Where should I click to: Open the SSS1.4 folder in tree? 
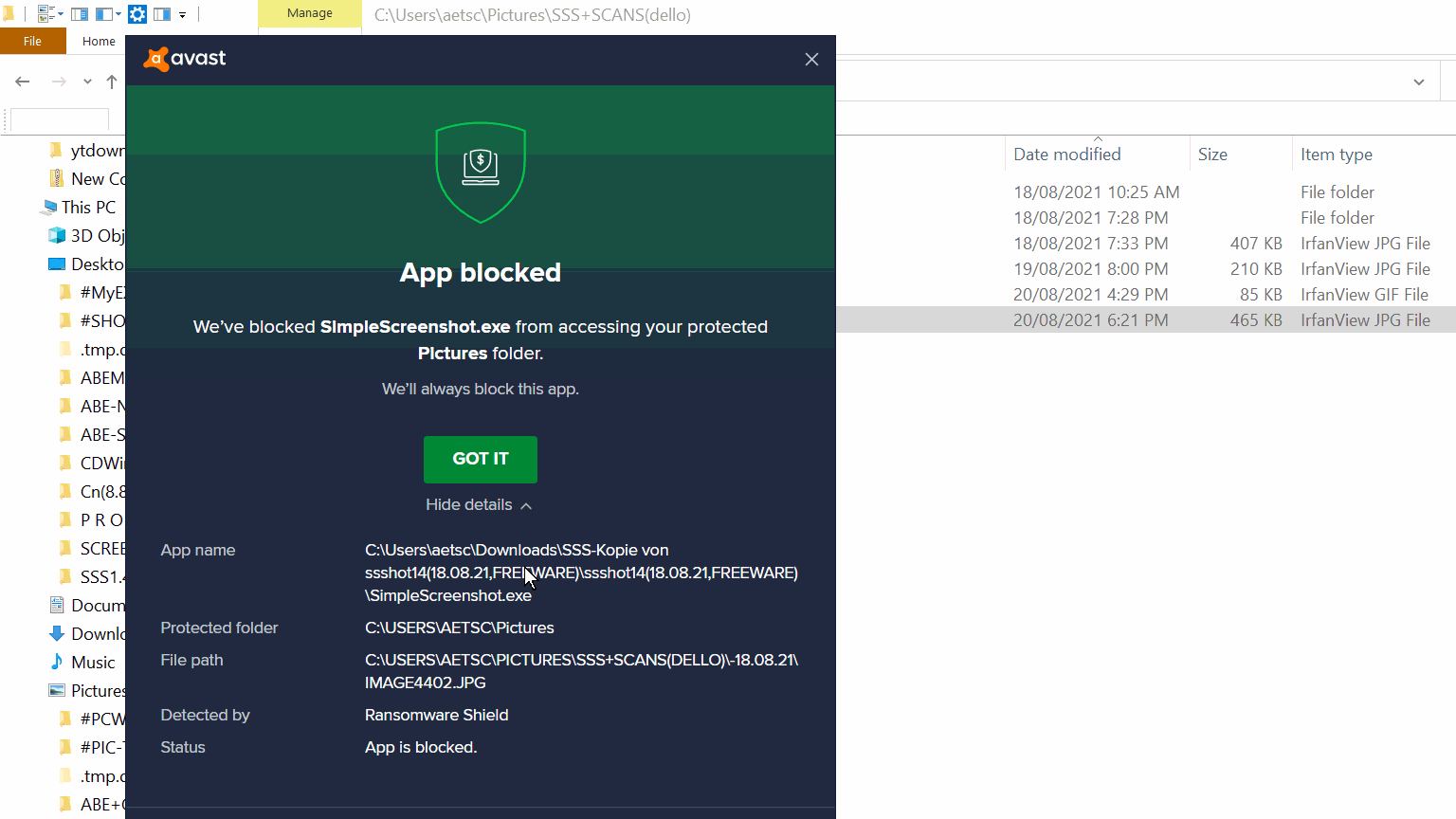(91, 577)
